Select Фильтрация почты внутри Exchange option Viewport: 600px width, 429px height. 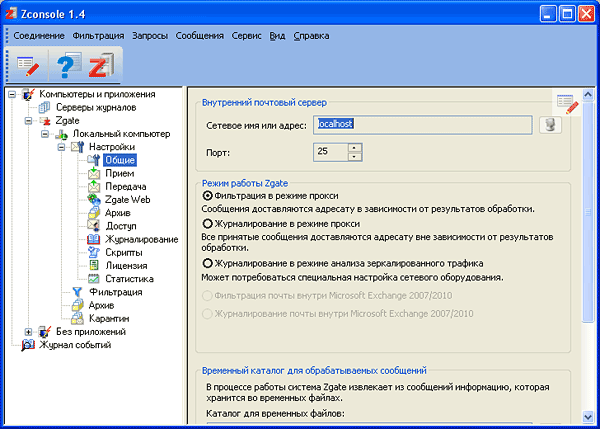coord(207,295)
